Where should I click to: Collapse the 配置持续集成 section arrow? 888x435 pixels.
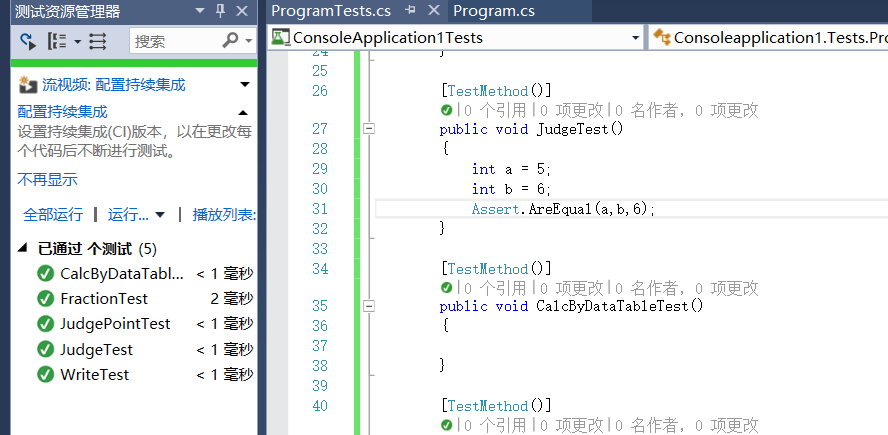[243, 112]
